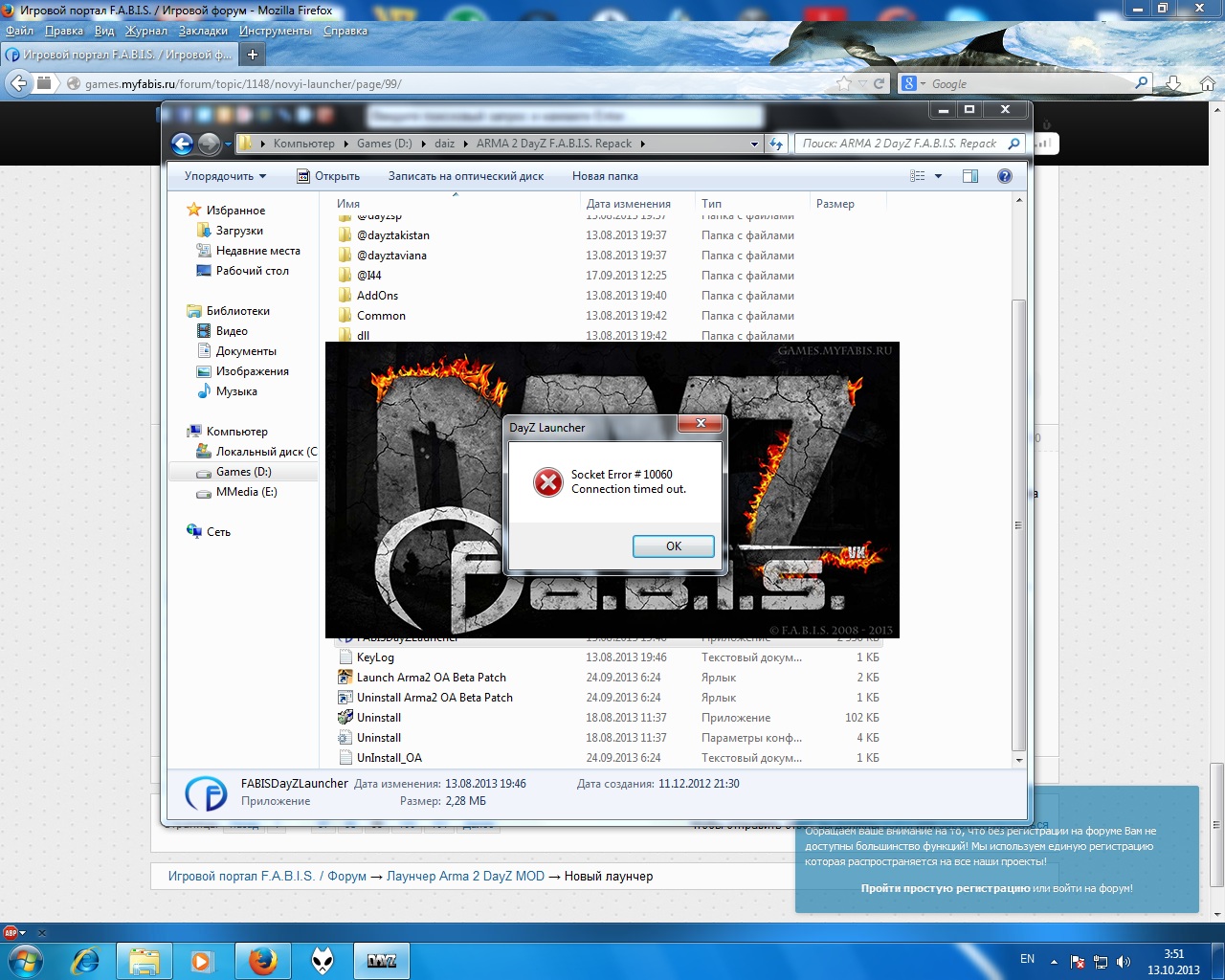This screenshot has width=1225, height=980.
Task: Open the Firefox Вид menu
Action: (x=104, y=31)
